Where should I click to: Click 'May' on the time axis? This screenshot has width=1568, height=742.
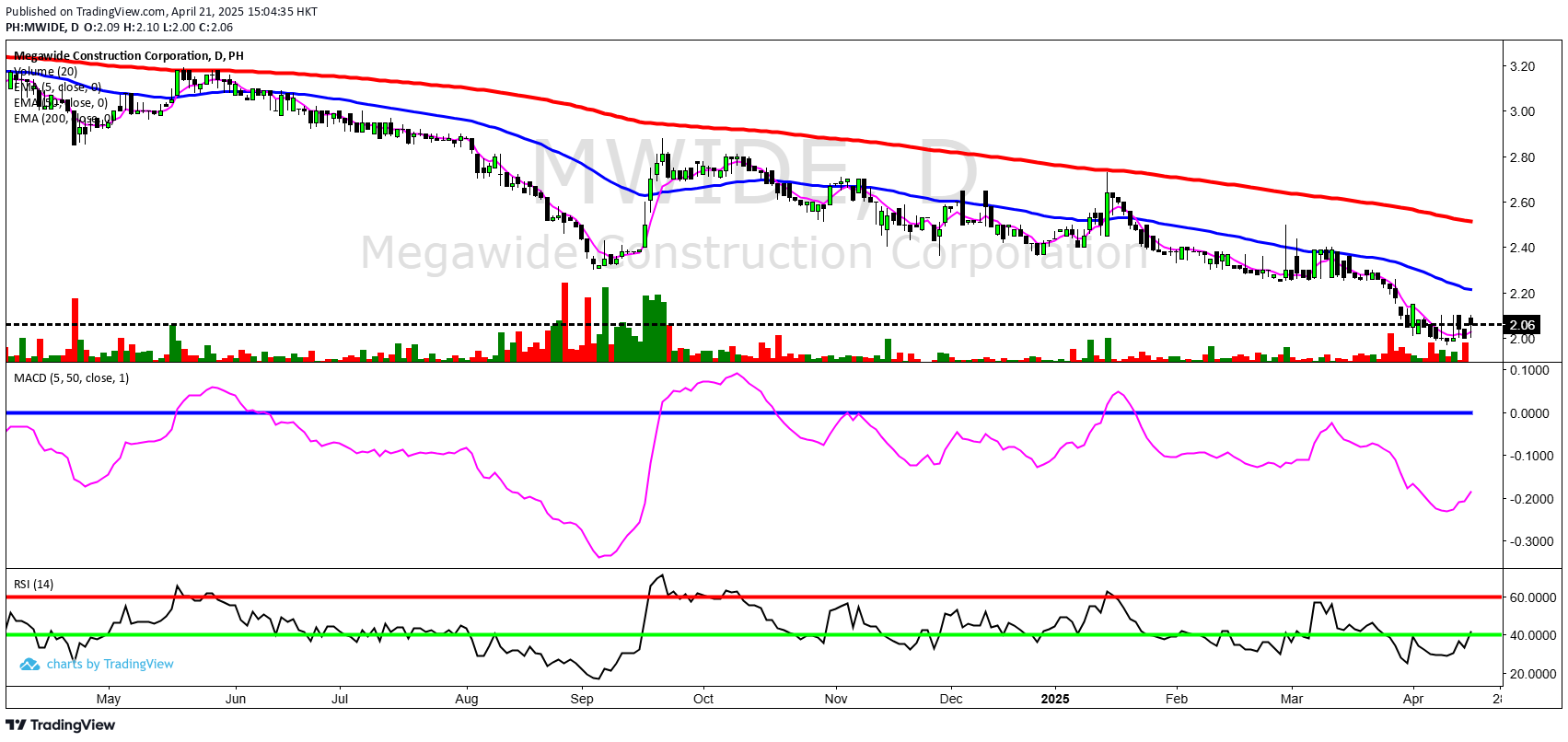109,699
